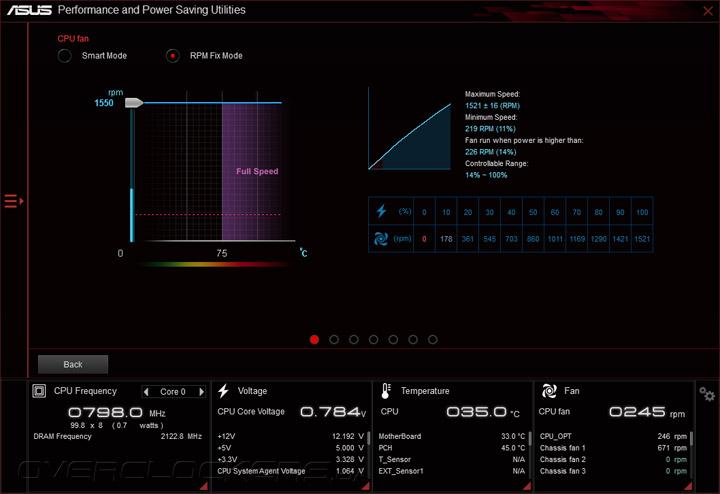Expand CPU Frequency panel corner arrow
The width and height of the screenshot is (720, 494).
(203, 486)
